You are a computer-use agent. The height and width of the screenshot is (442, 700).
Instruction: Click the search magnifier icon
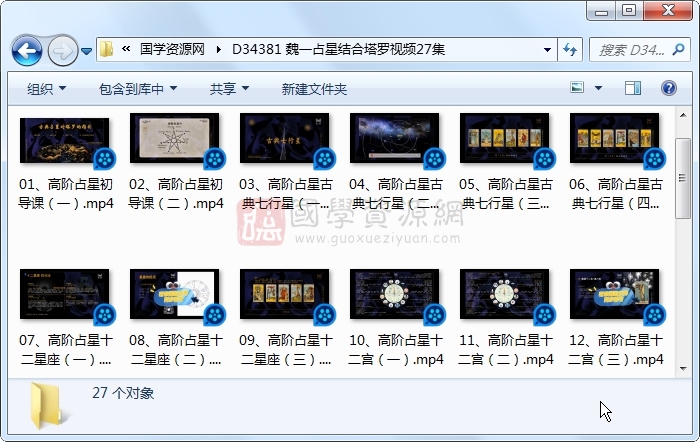pos(678,49)
